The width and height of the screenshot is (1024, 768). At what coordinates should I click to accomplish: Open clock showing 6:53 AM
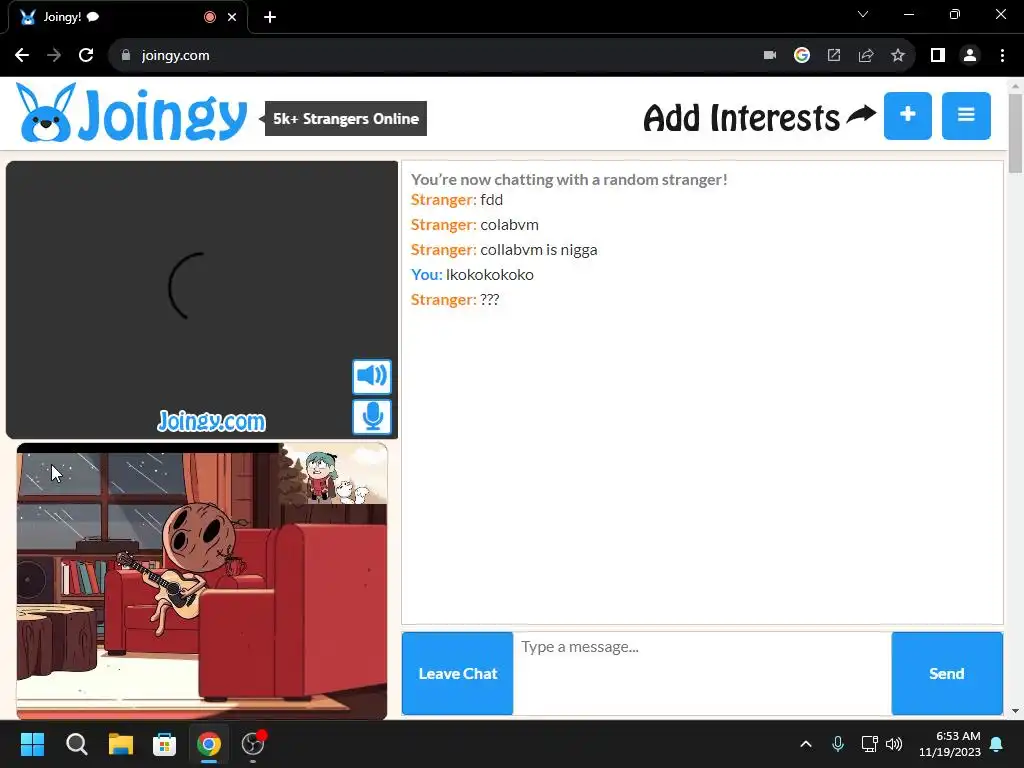tap(950, 744)
